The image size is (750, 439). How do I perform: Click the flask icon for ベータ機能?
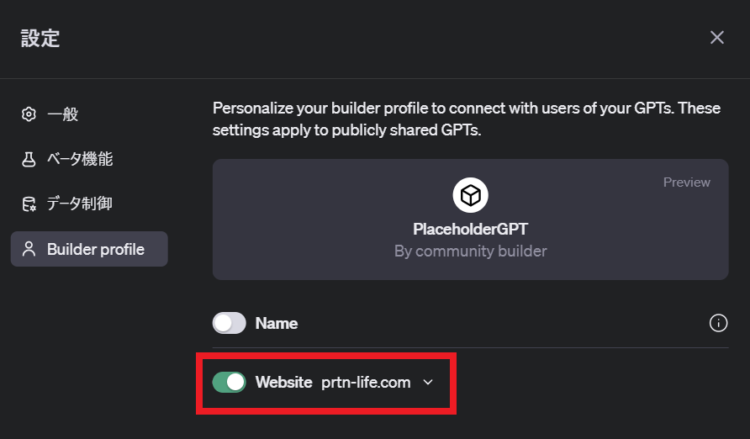pos(29,159)
